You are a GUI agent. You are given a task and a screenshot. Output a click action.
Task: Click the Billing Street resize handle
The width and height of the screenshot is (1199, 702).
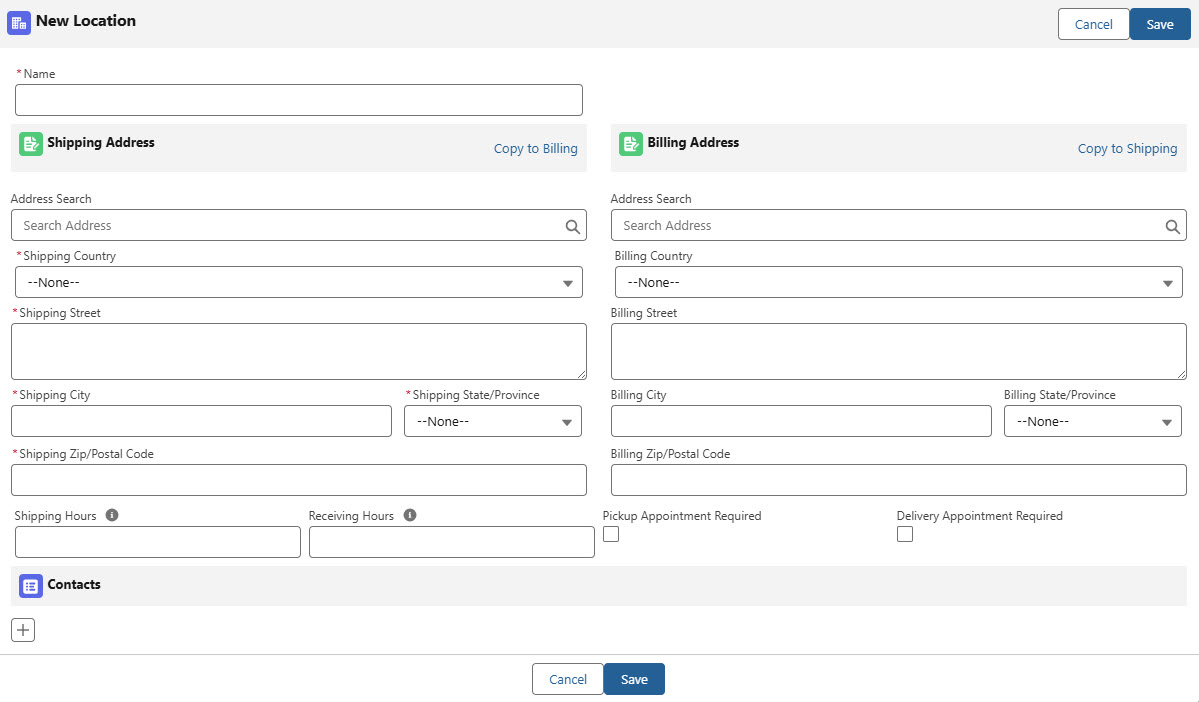[x=1181, y=374]
